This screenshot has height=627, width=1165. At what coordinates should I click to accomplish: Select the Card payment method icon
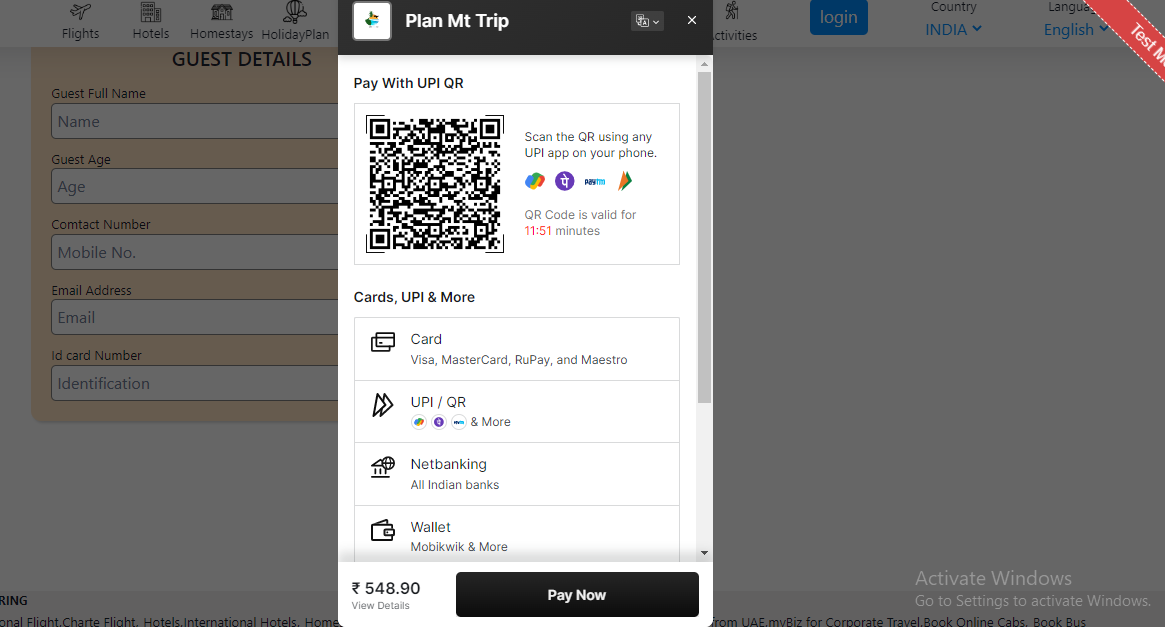pyautogui.click(x=383, y=341)
